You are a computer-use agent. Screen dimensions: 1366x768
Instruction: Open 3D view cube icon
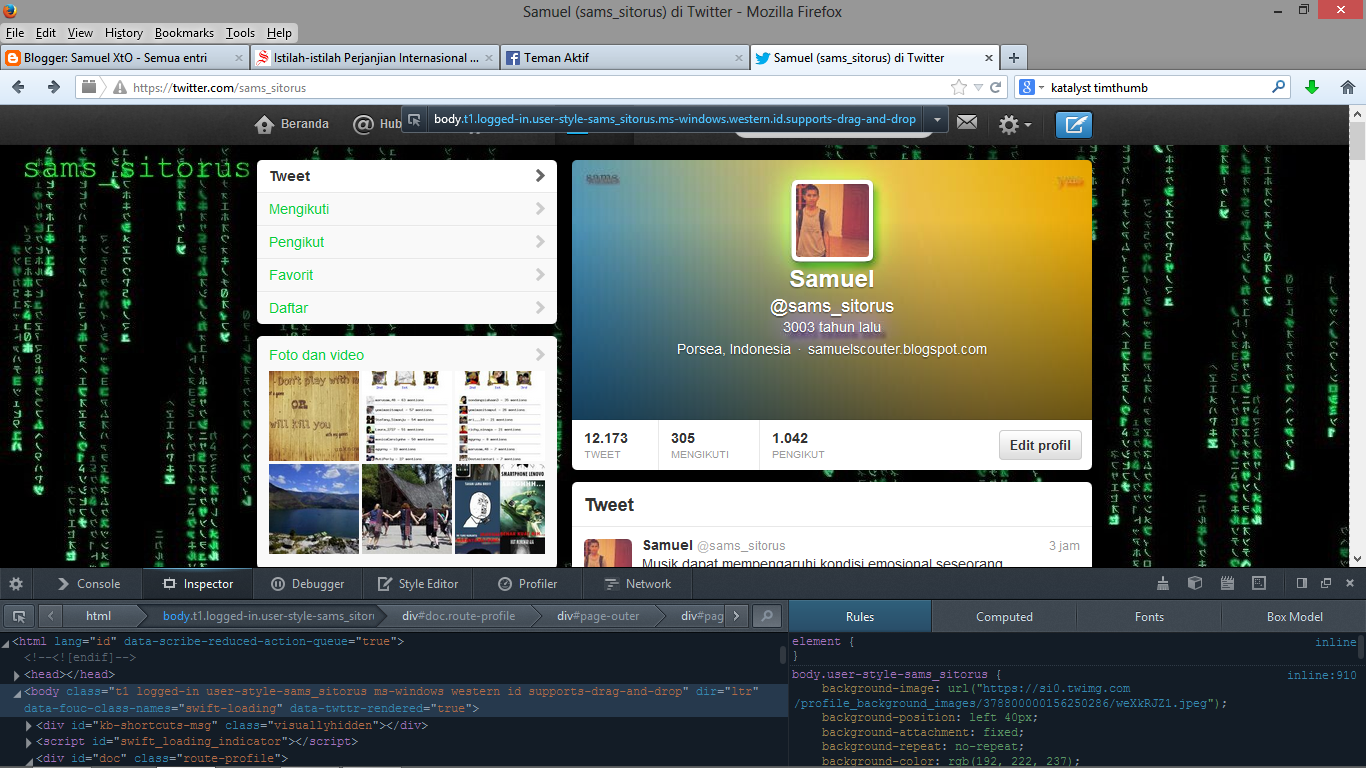point(1194,584)
